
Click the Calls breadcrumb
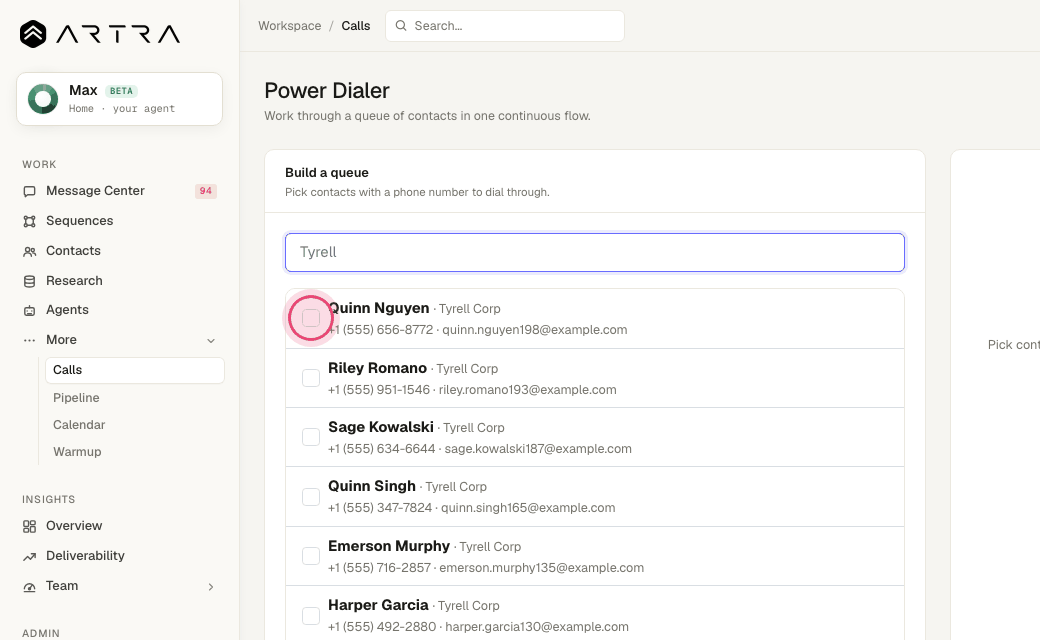(x=356, y=26)
